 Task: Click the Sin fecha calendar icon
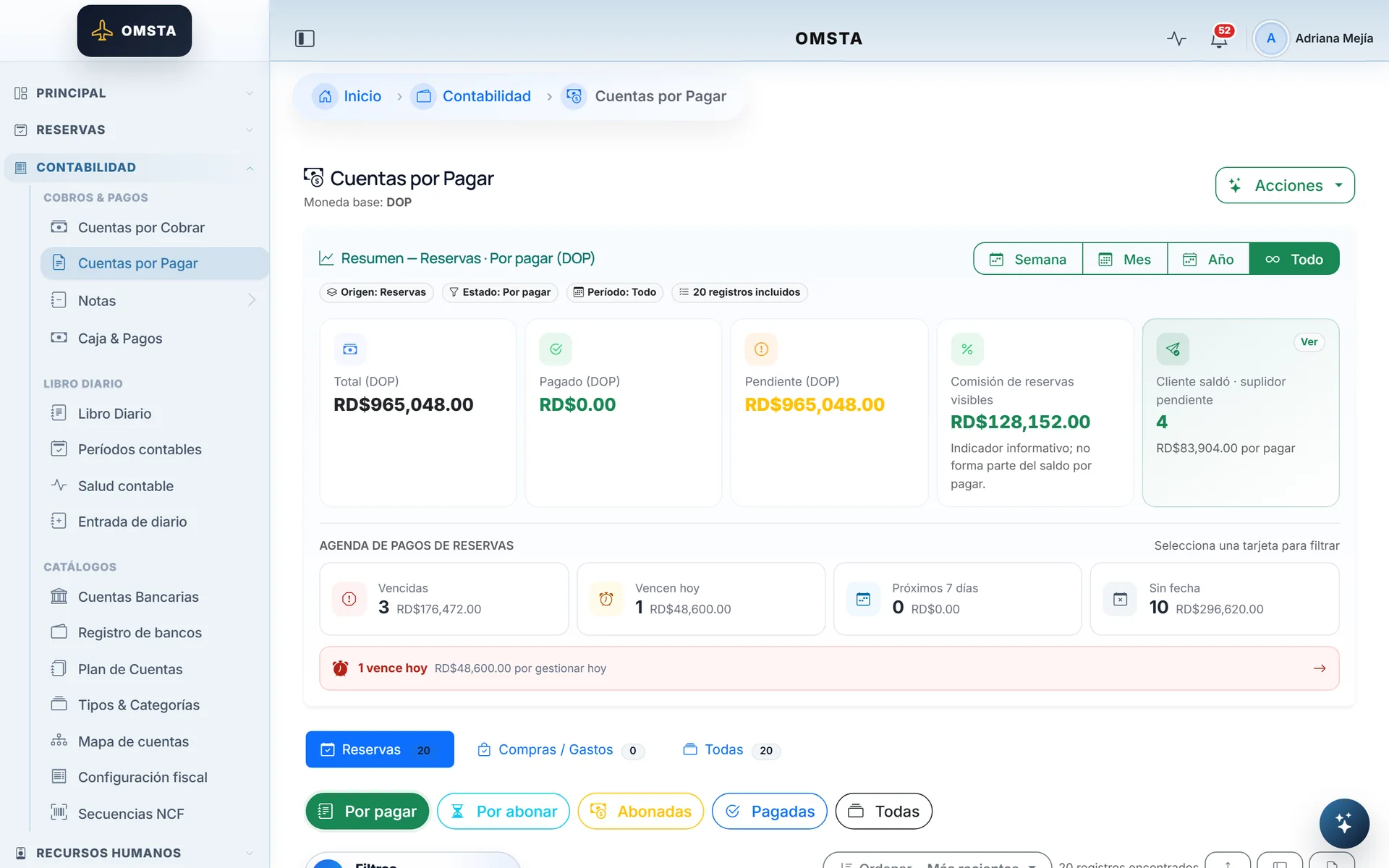(x=1120, y=599)
